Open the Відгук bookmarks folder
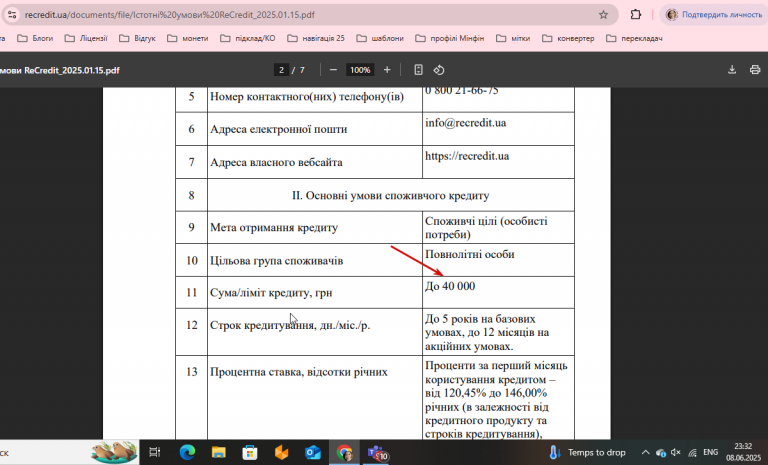768x465 pixels. click(x=138, y=38)
